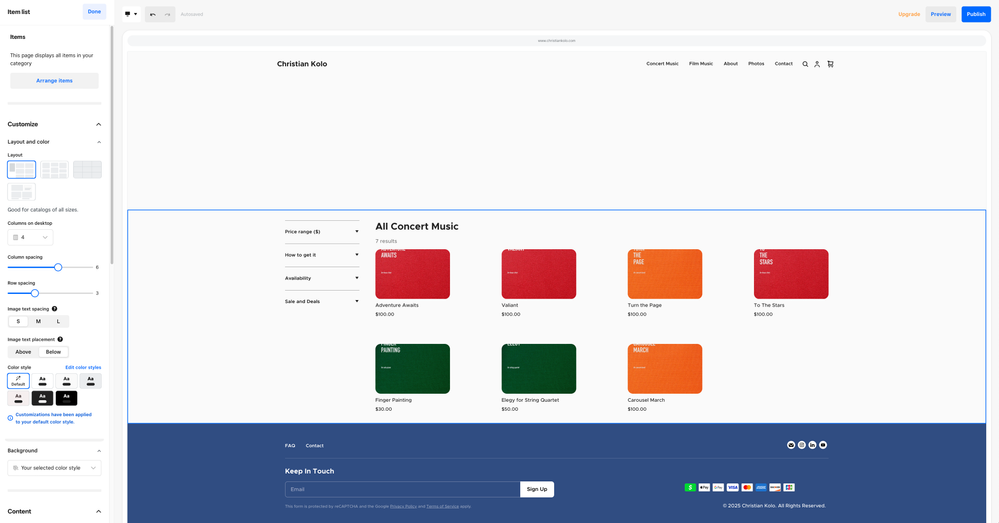Open Photos nav item
The image size is (999, 523).
(x=756, y=64)
